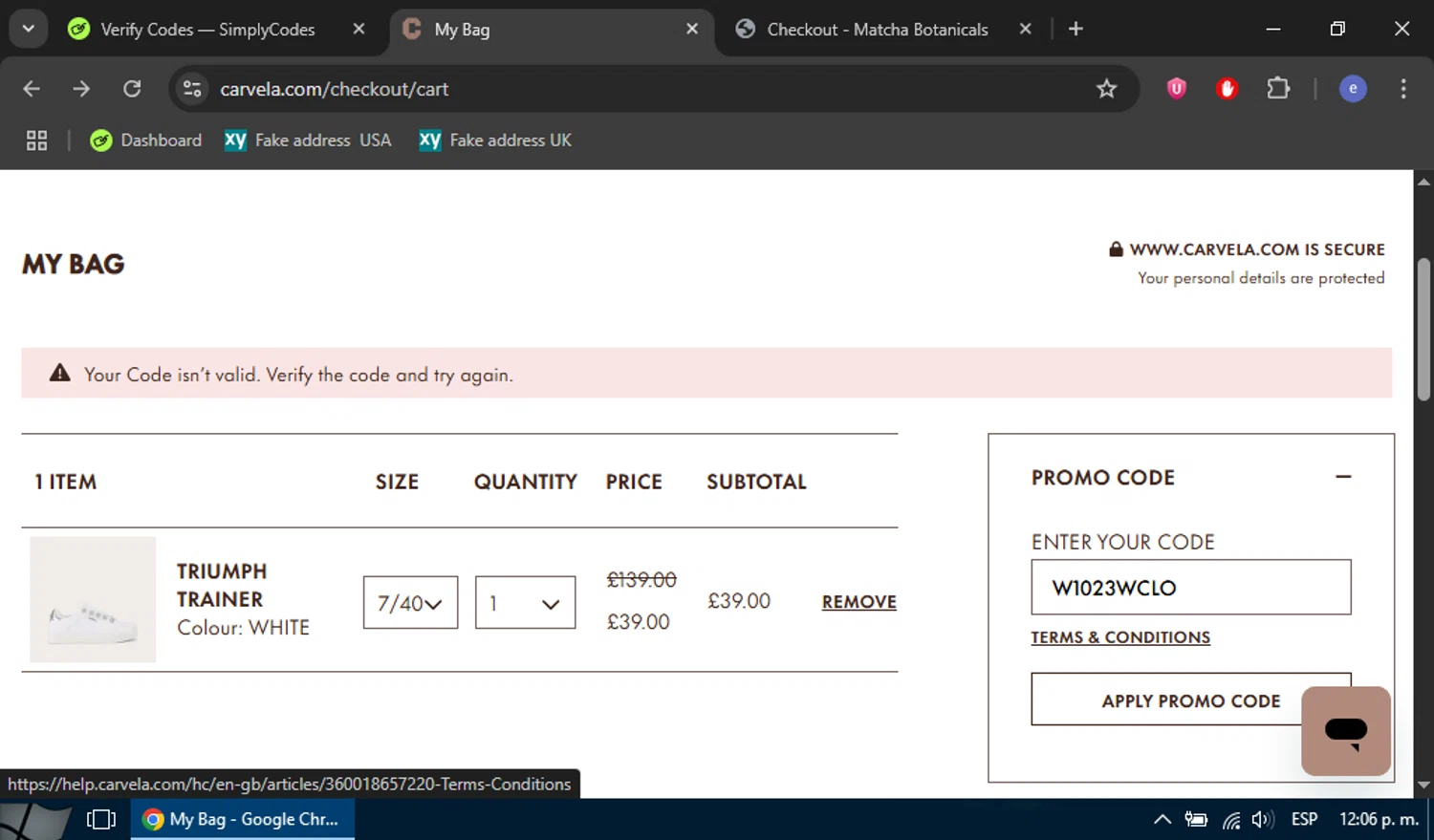Close the Verify Codes tab
Screen dimensions: 1434x840
coord(358,30)
